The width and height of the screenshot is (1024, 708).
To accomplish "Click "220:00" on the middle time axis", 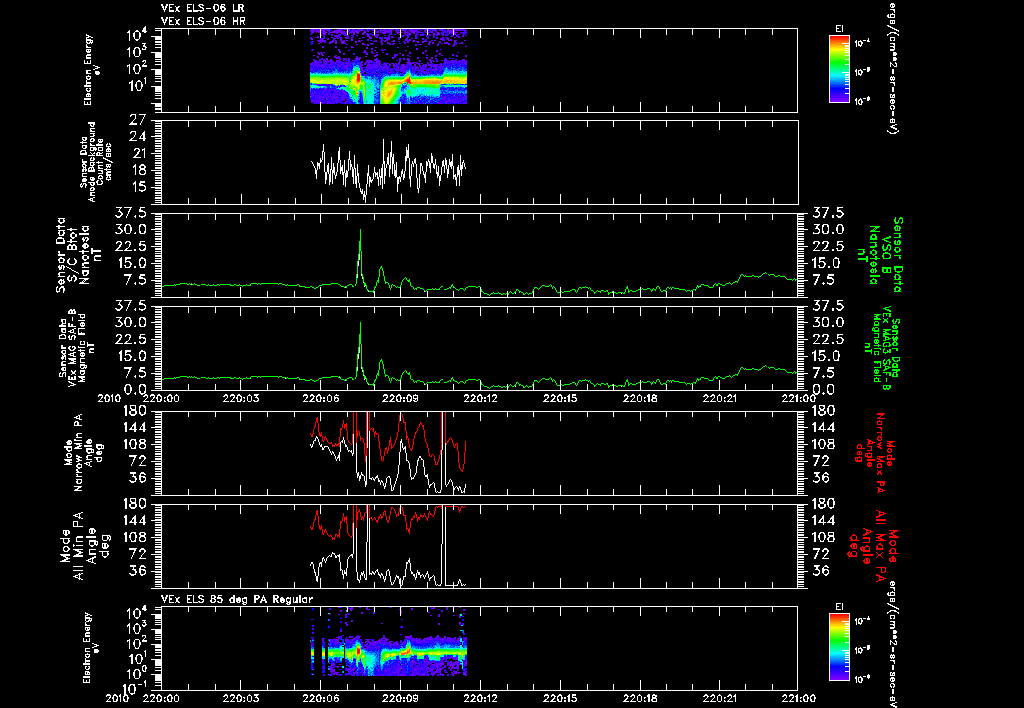I will [161, 398].
